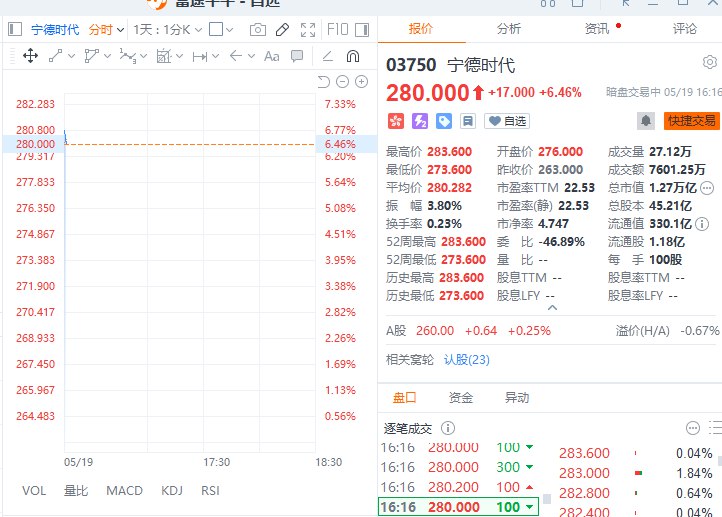Toggle the left sidebar panel icon
This screenshot has height=517, width=722.
(x=15, y=29)
